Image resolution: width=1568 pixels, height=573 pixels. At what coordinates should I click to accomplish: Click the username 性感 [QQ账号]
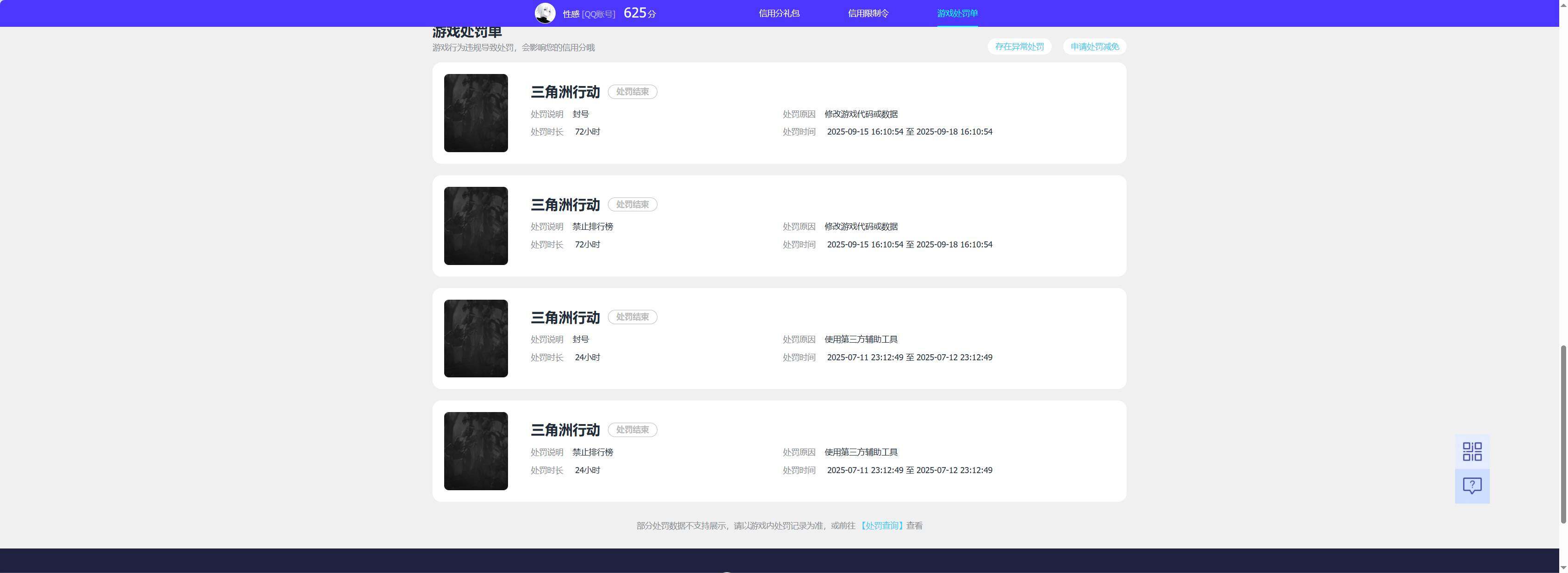589,14
